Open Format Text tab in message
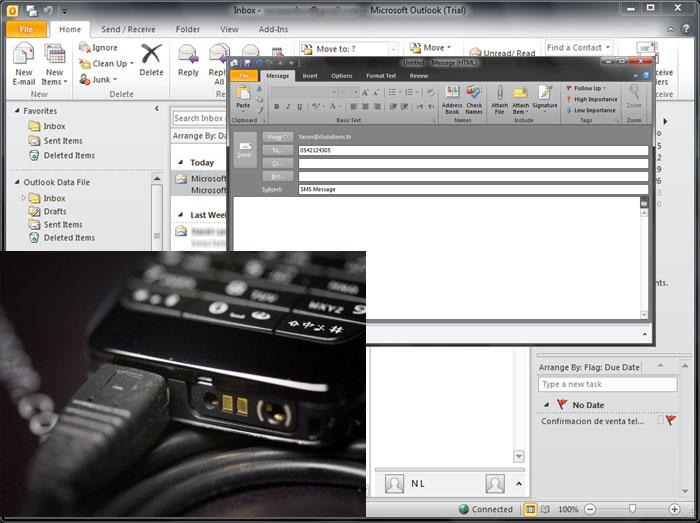The width and height of the screenshot is (700, 523). click(381, 76)
